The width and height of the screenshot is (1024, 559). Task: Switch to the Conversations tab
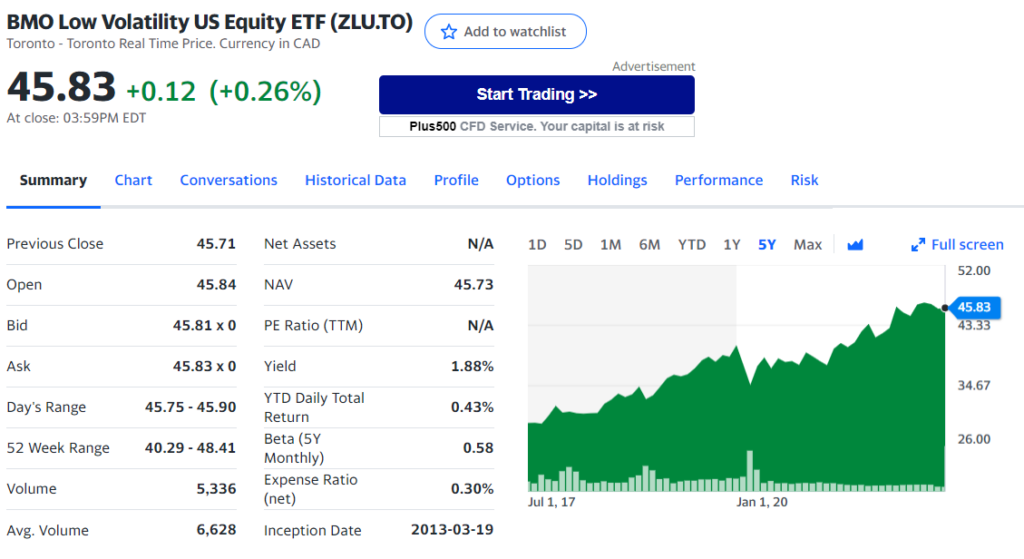(228, 181)
